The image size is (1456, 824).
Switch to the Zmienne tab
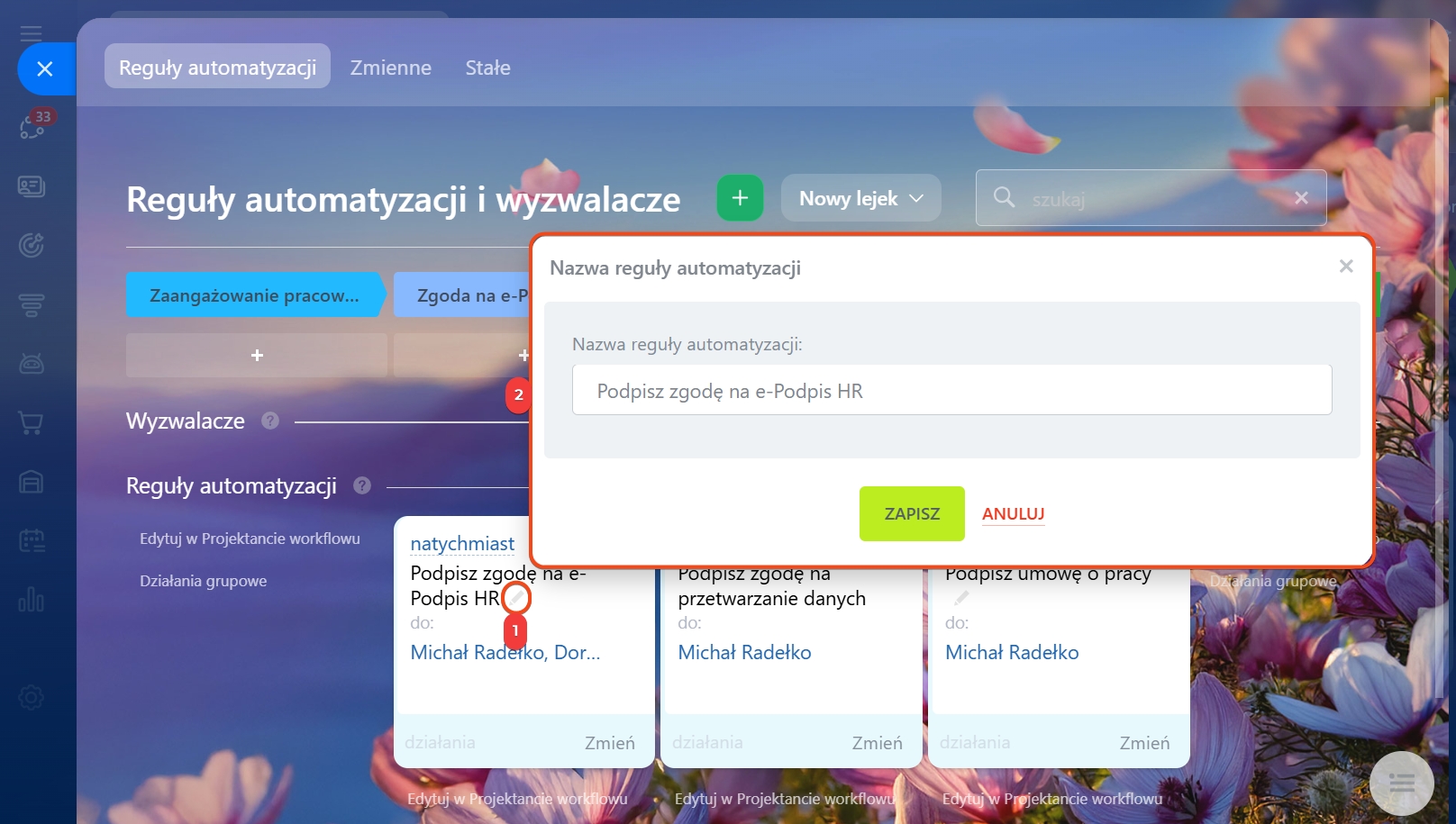(391, 68)
